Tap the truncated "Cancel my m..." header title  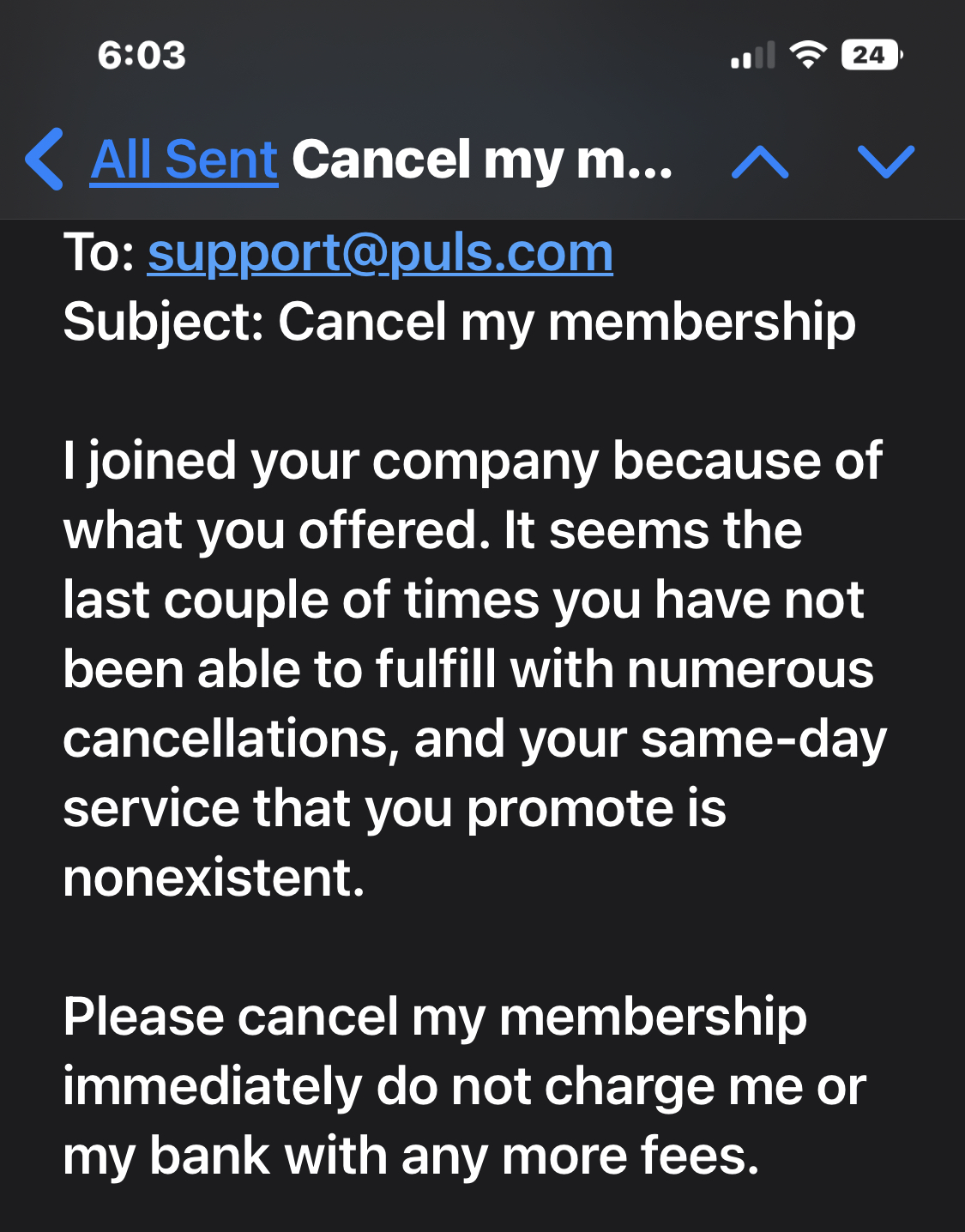(482, 160)
